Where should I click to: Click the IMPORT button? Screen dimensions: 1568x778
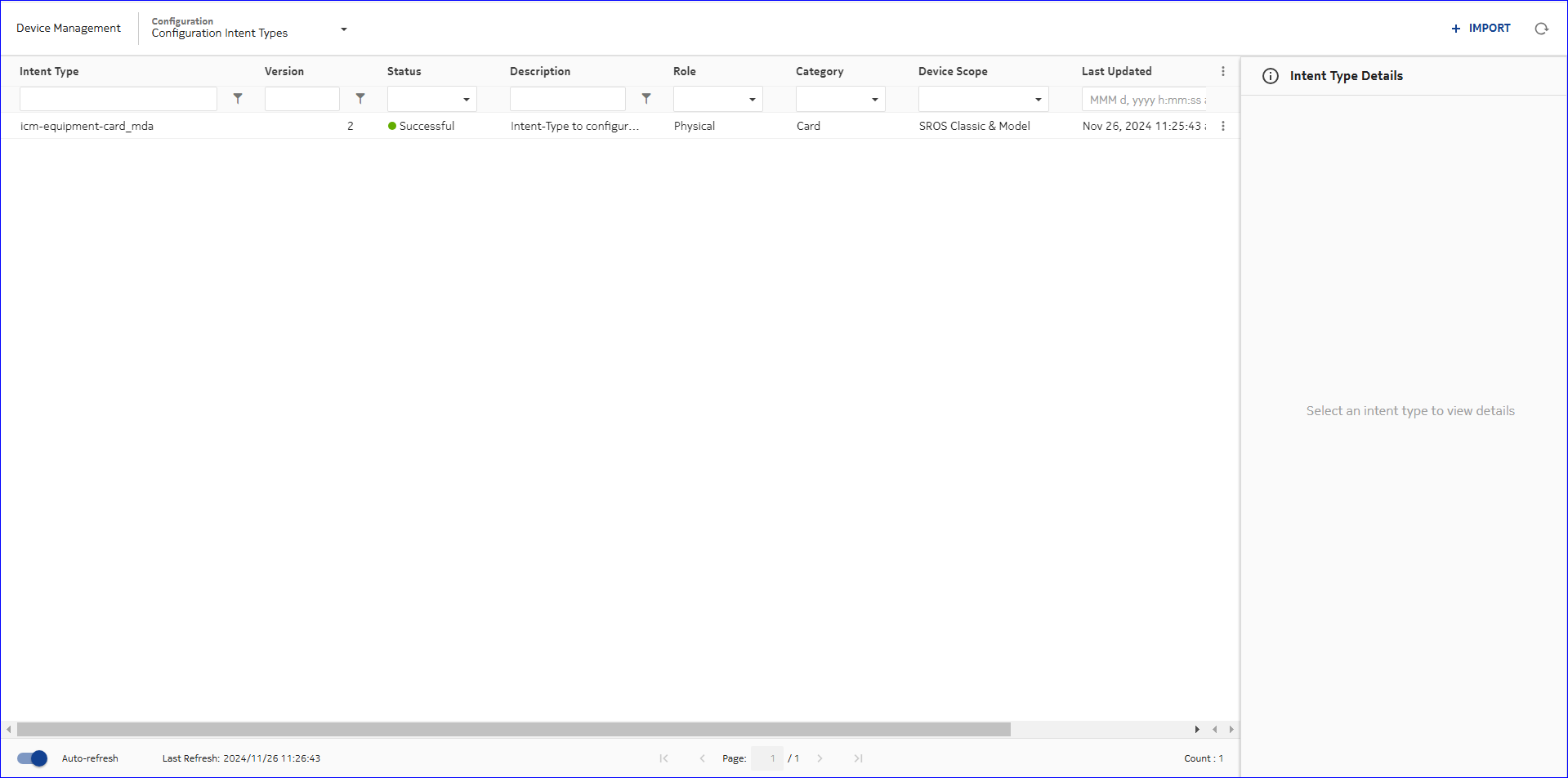[1481, 29]
